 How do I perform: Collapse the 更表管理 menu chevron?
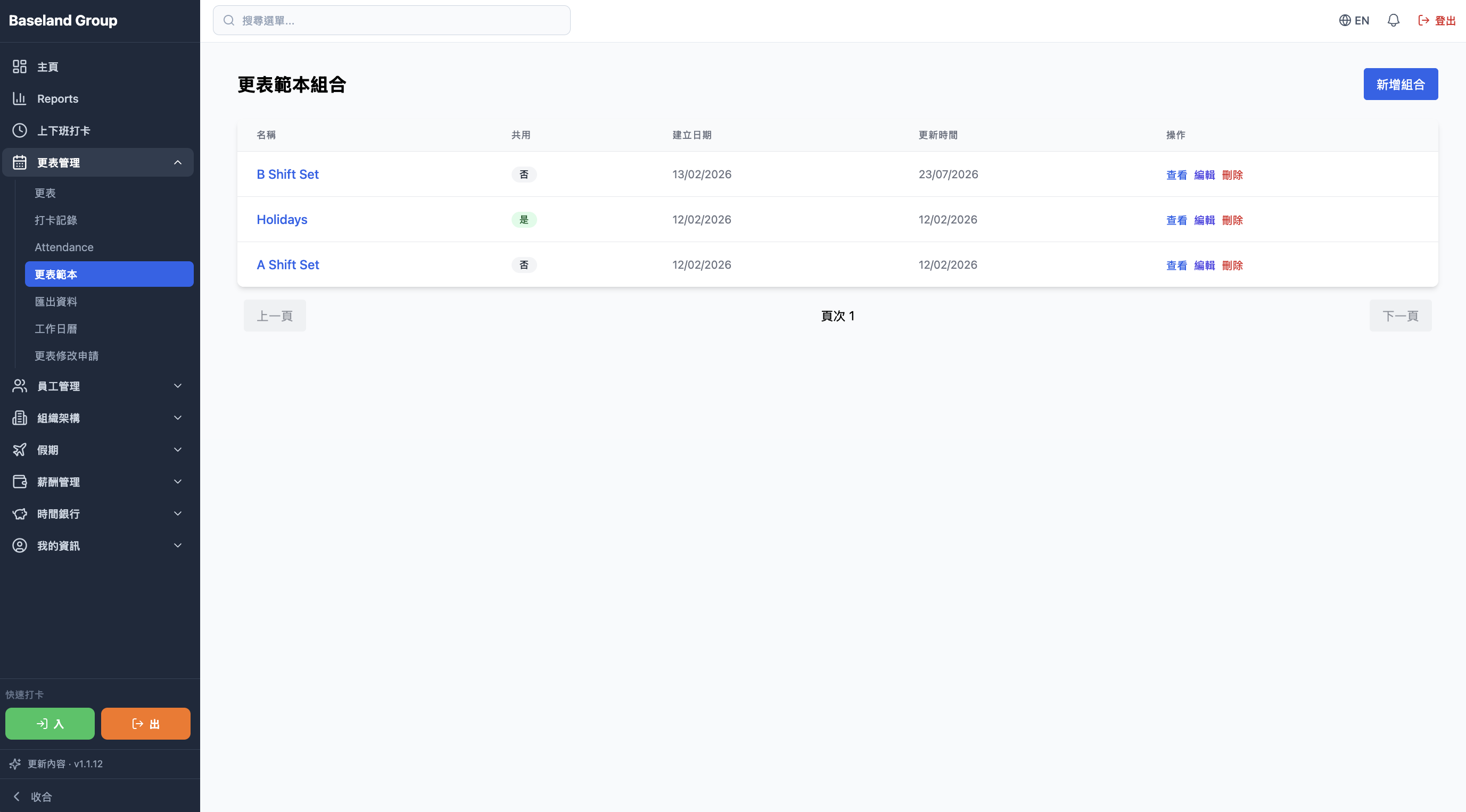point(178,162)
